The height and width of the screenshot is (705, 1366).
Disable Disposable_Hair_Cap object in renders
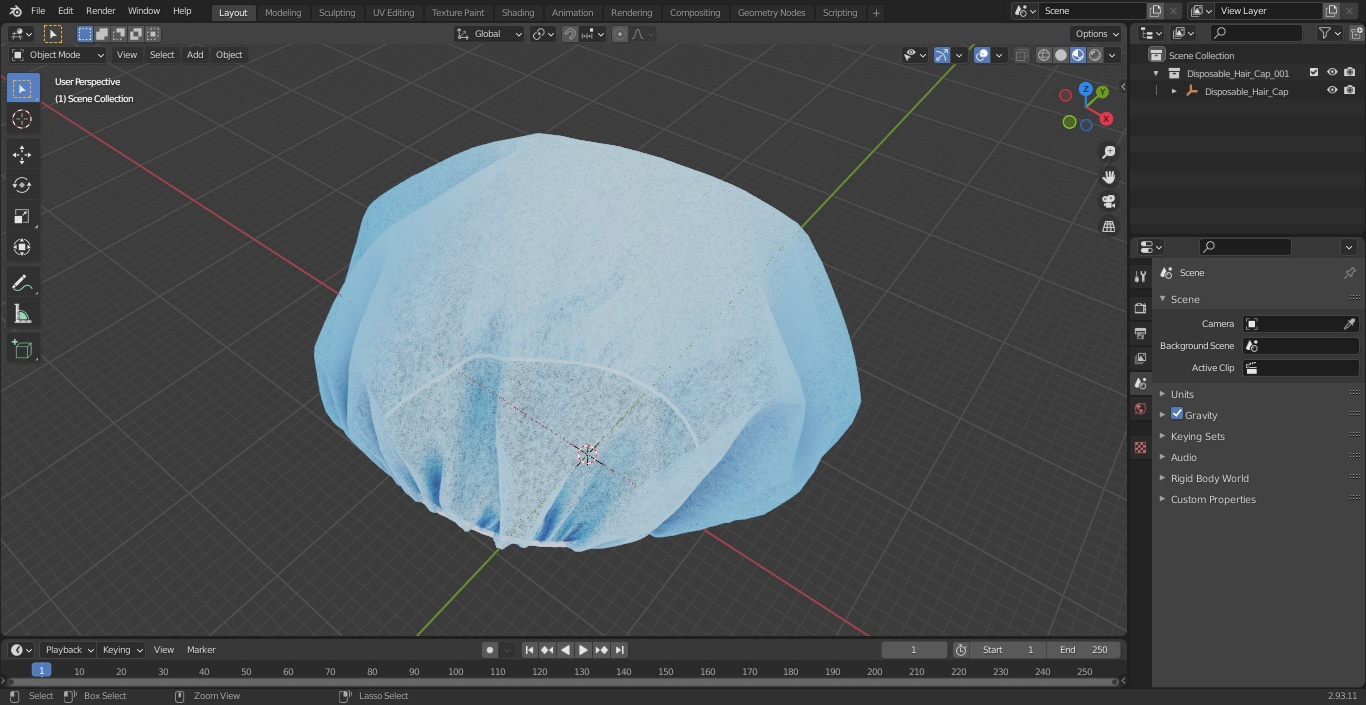pos(1350,90)
